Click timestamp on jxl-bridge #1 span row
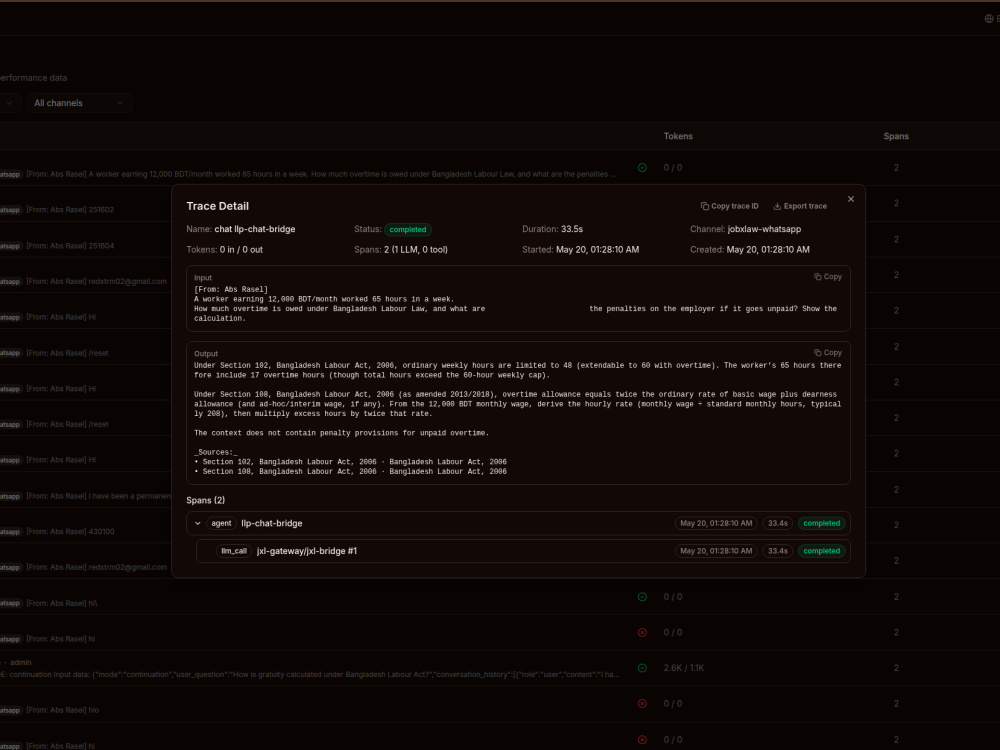The height and width of the screenshot is (750, 1000). 716,551
